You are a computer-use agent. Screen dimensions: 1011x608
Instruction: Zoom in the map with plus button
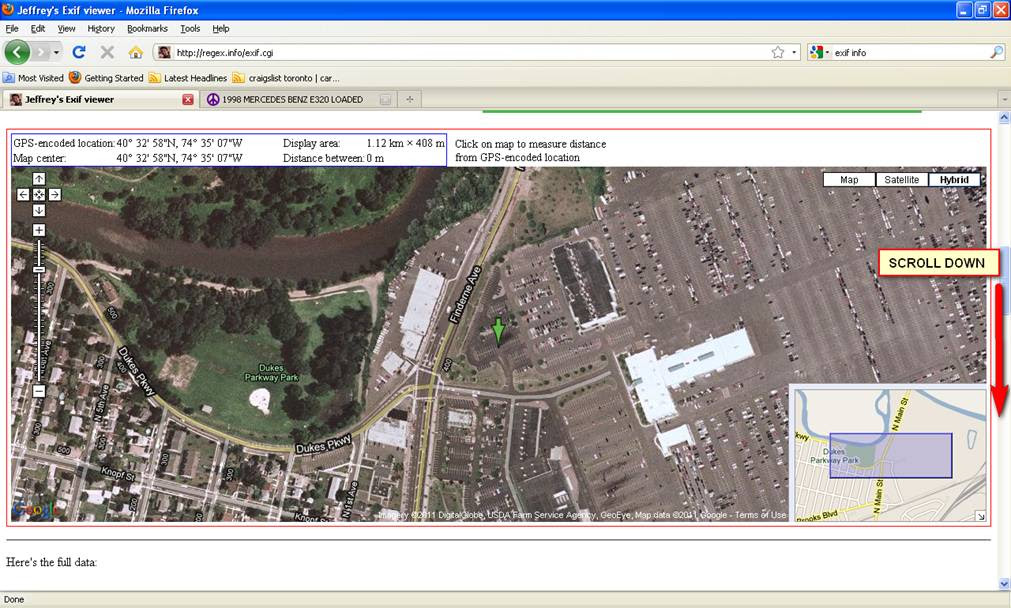(x=39, y=230)
